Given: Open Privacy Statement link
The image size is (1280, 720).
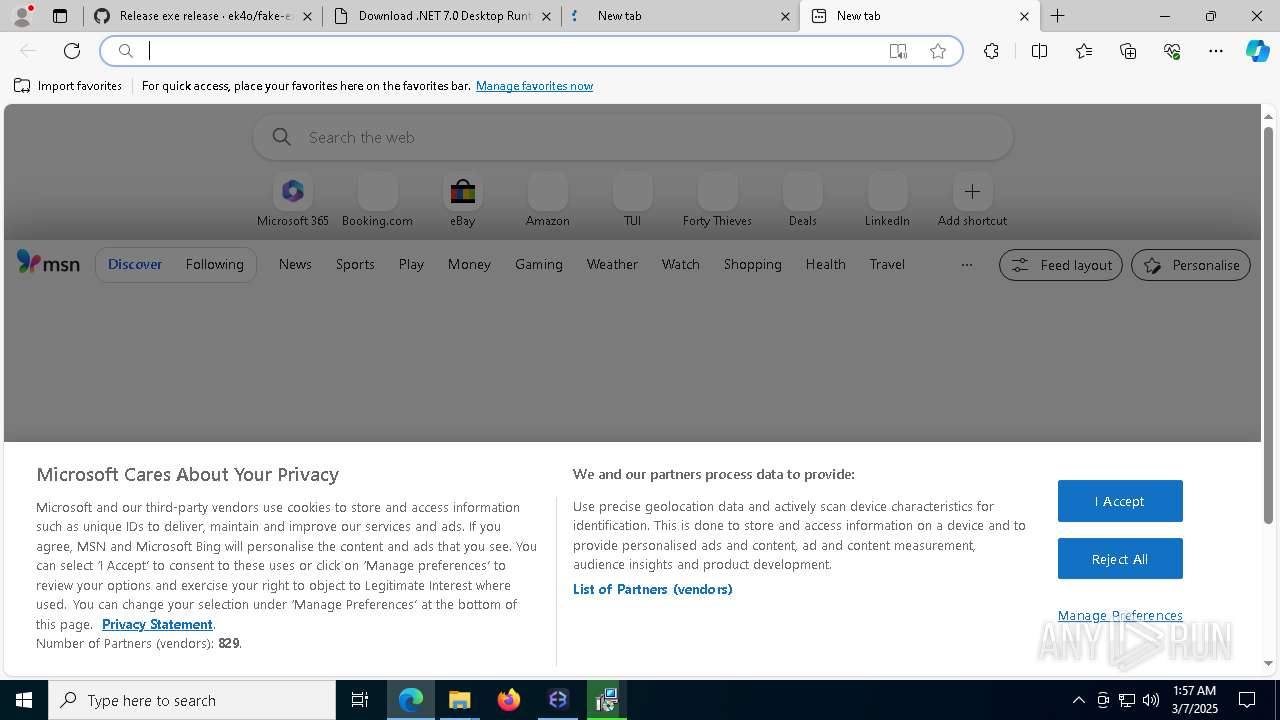Looking at the screenshot, I should 157,624.
